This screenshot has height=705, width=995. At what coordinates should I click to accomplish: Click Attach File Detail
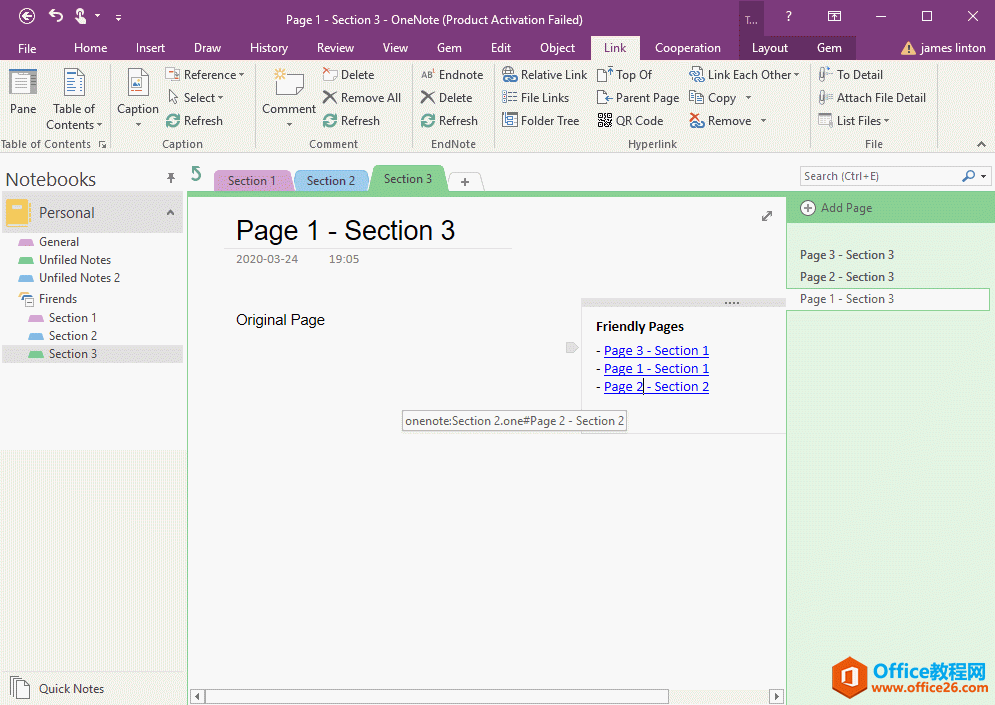coord(872,97)
